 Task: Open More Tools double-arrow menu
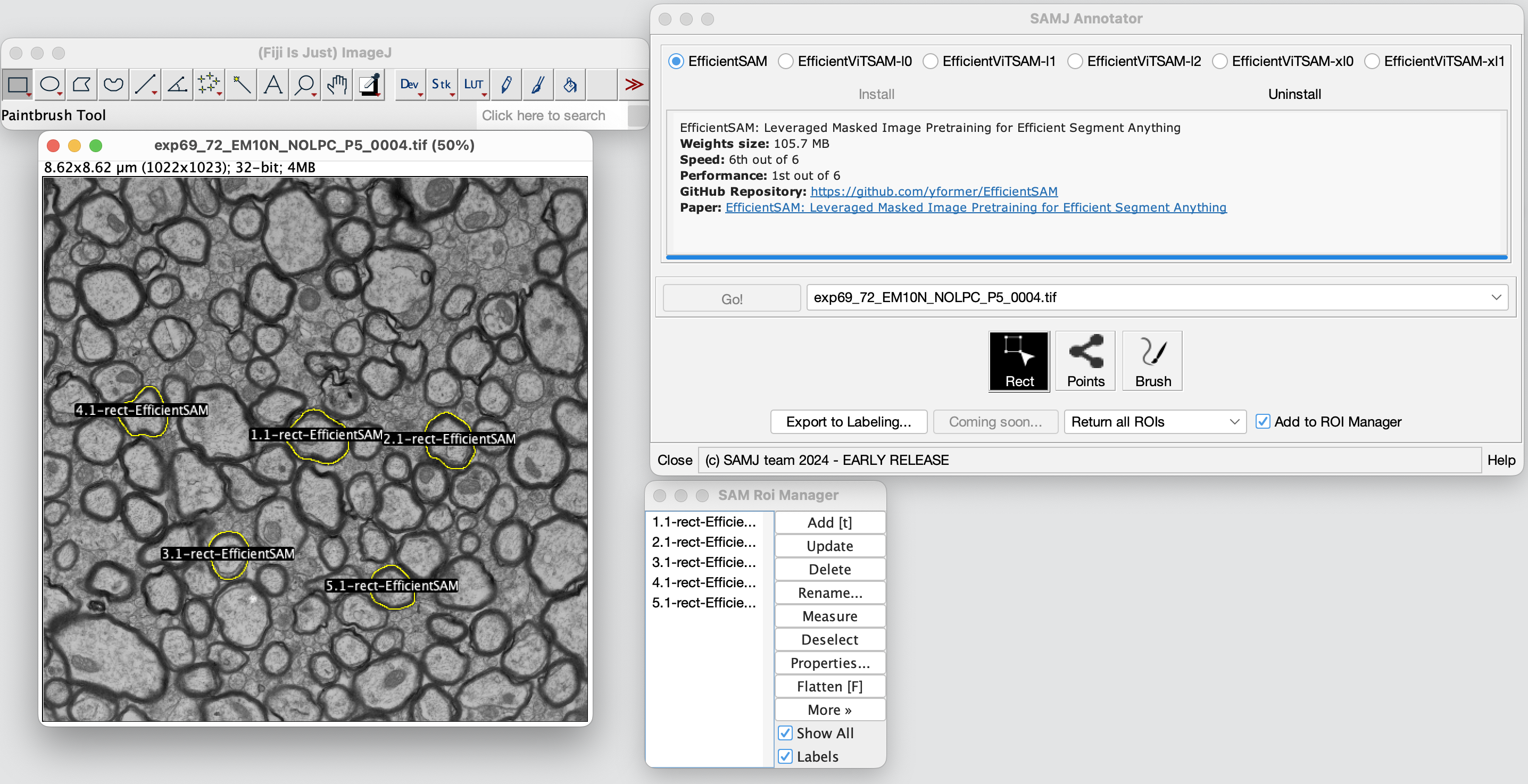coord(634,85)
